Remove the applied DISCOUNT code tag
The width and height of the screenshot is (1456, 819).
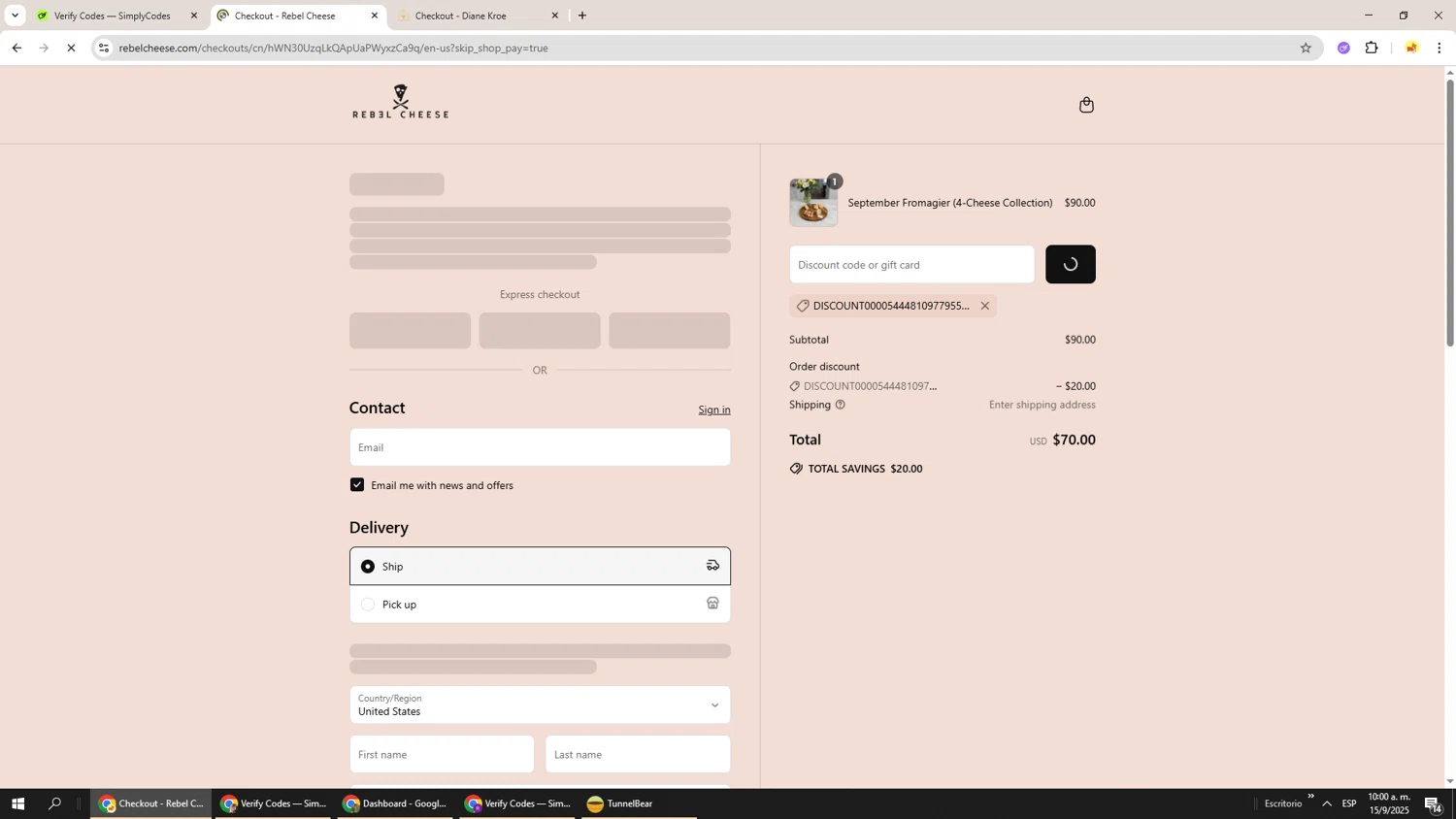pyautogui.click(x=984, y=306)
